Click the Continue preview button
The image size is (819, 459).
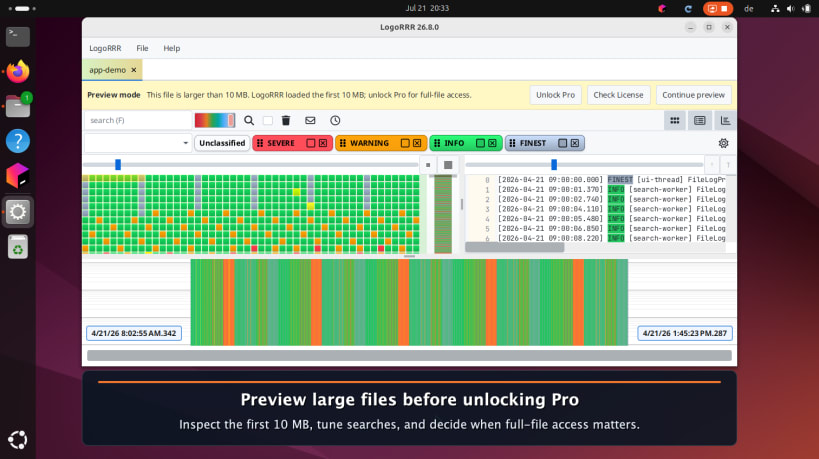click(x=693, y=95)
